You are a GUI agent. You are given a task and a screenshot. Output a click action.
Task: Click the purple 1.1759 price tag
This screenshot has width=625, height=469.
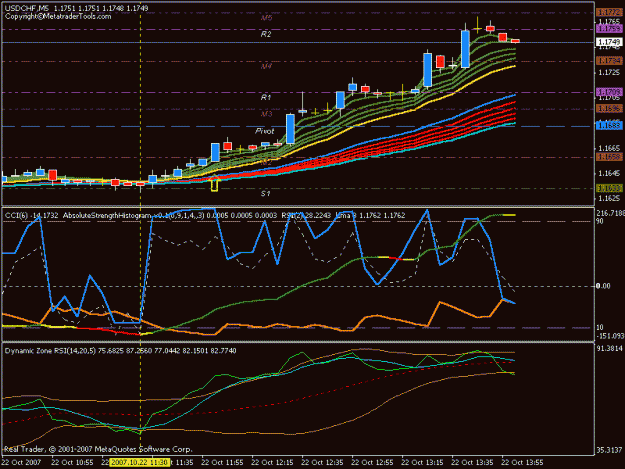609,29
